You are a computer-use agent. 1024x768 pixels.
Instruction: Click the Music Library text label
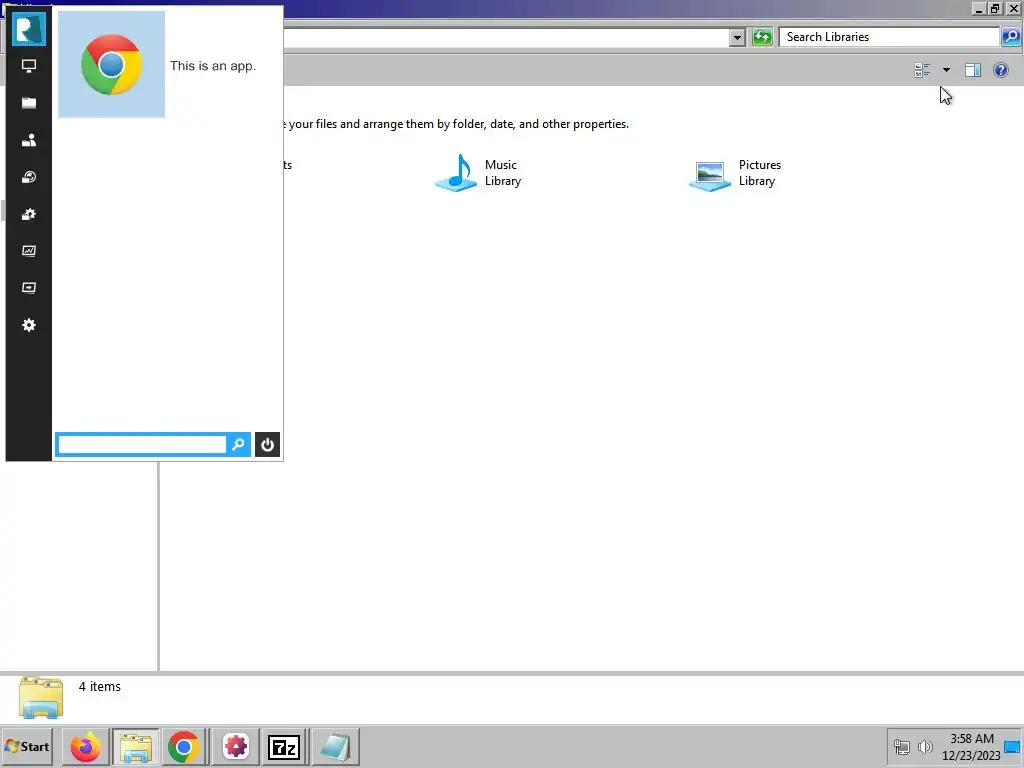tap(503, 173)
